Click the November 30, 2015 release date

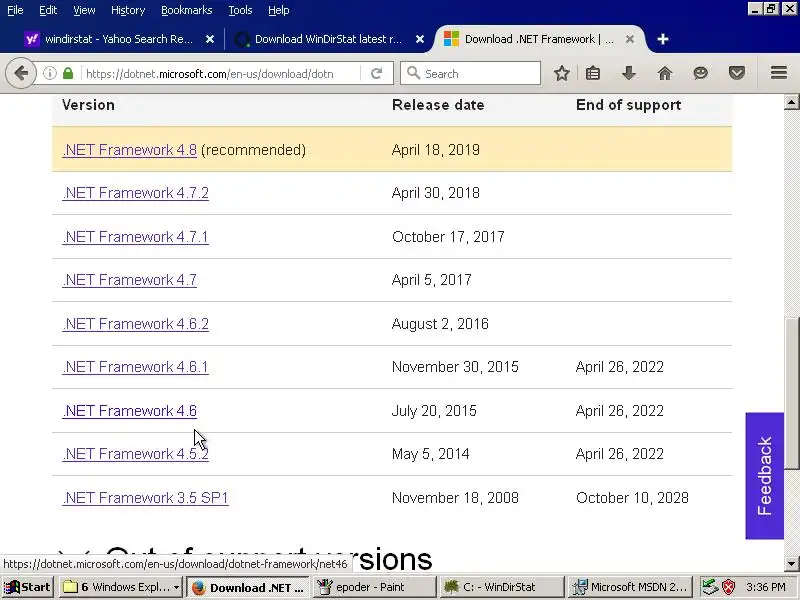(455, 367)
